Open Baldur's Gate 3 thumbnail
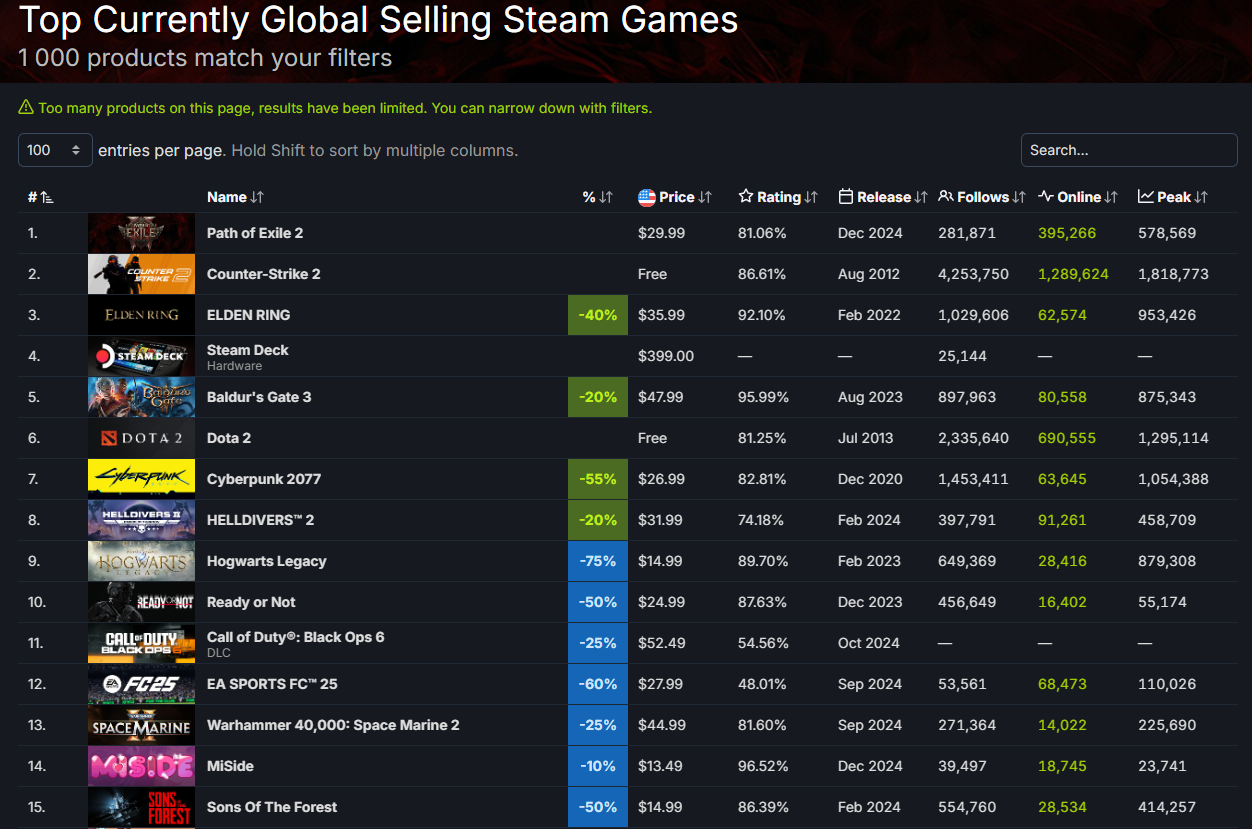The width and height of the screenshot is (1252, 829). click(x=141, y=397)
